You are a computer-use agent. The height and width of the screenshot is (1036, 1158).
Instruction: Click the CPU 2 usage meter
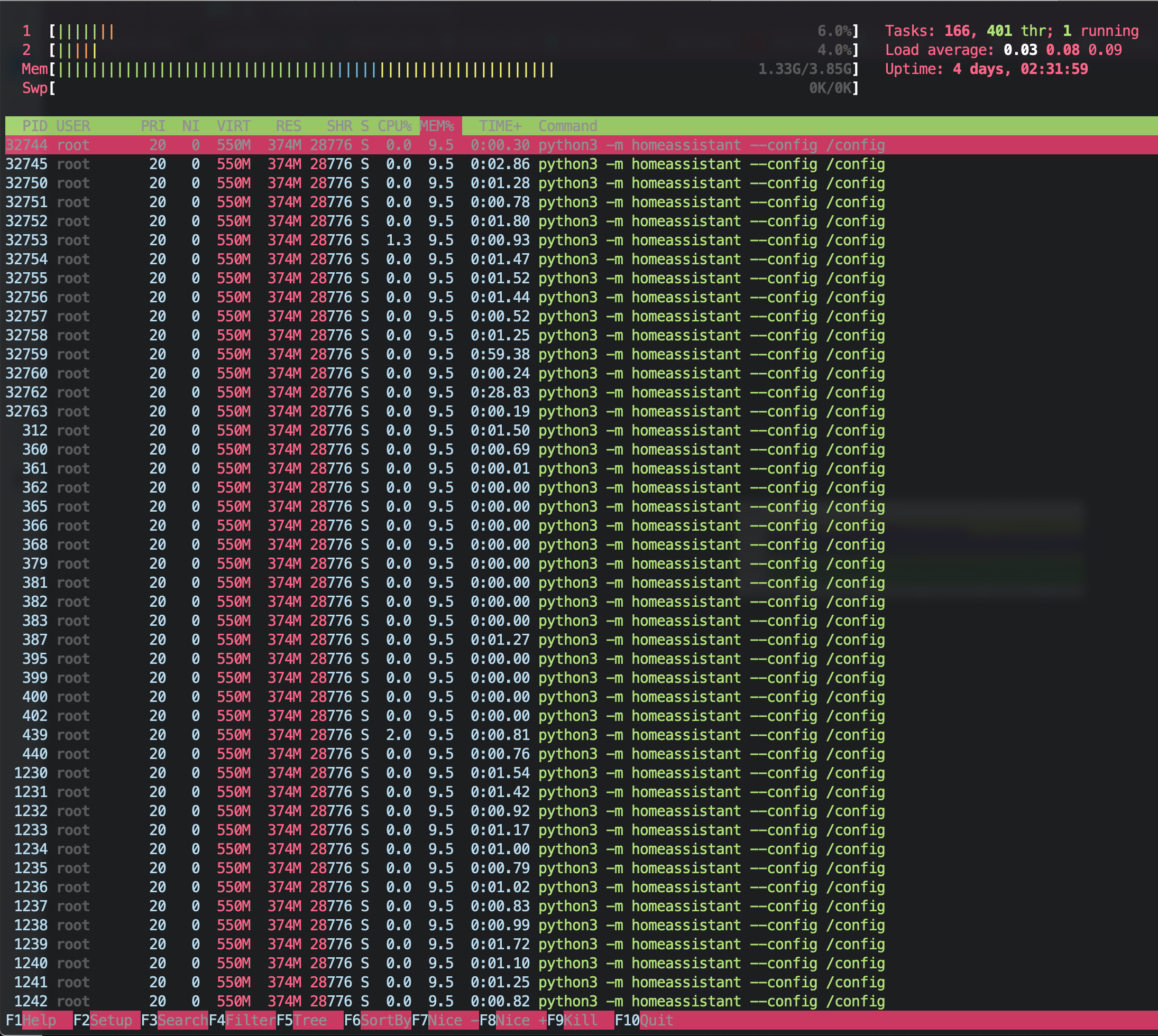click(x=440, y=50)
